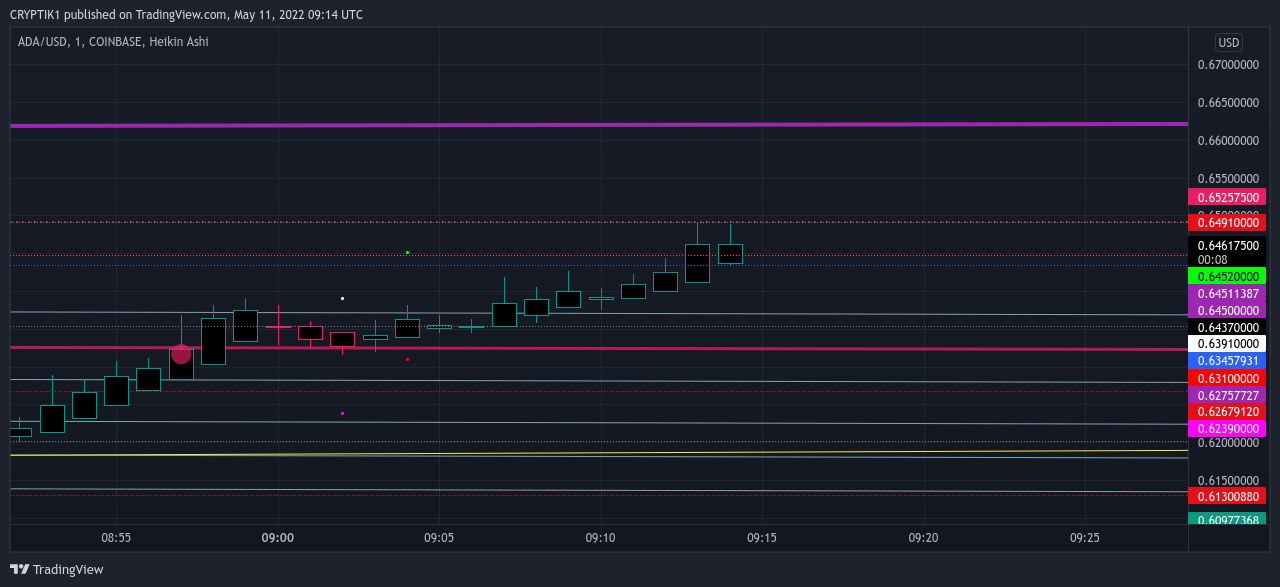
Task: Select the crimson horizontal support line
Action: [x=598, y=348]
